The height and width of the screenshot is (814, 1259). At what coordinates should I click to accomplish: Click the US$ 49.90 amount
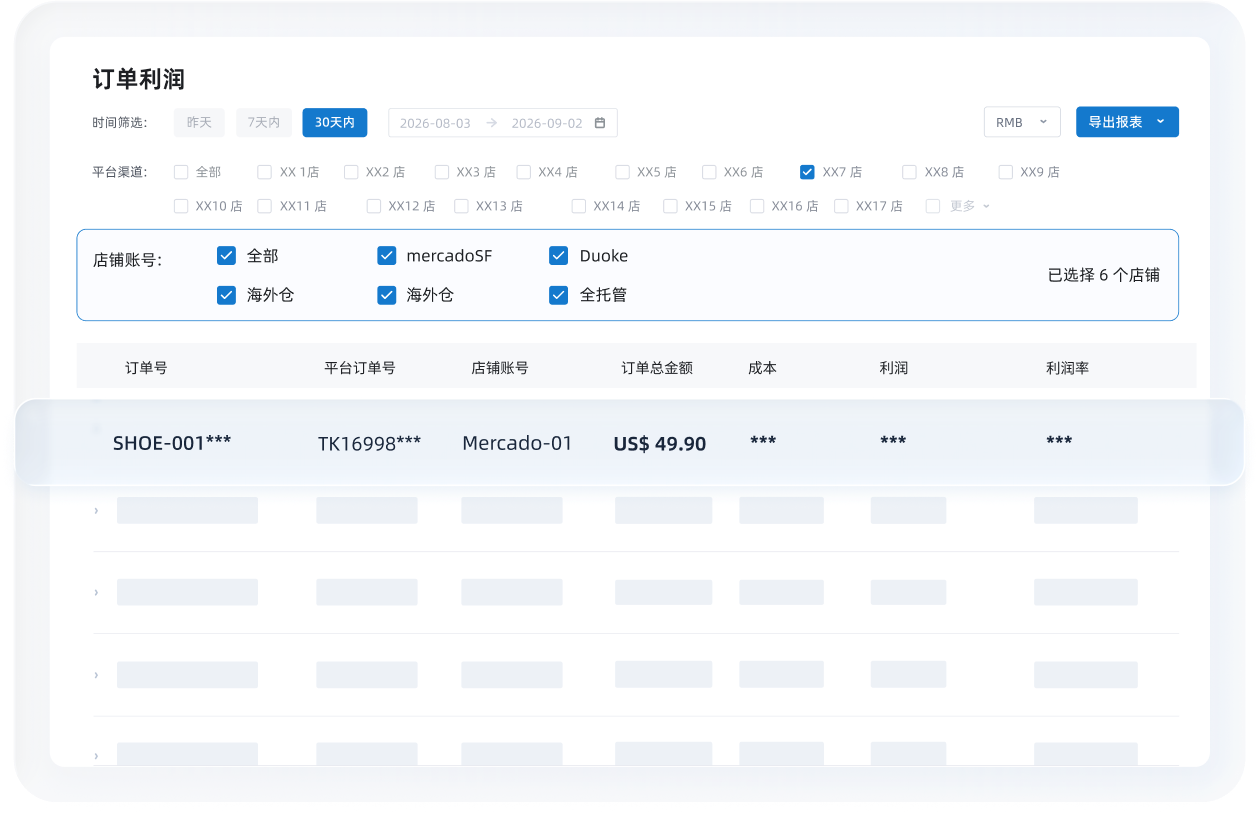tap(660, 443)
